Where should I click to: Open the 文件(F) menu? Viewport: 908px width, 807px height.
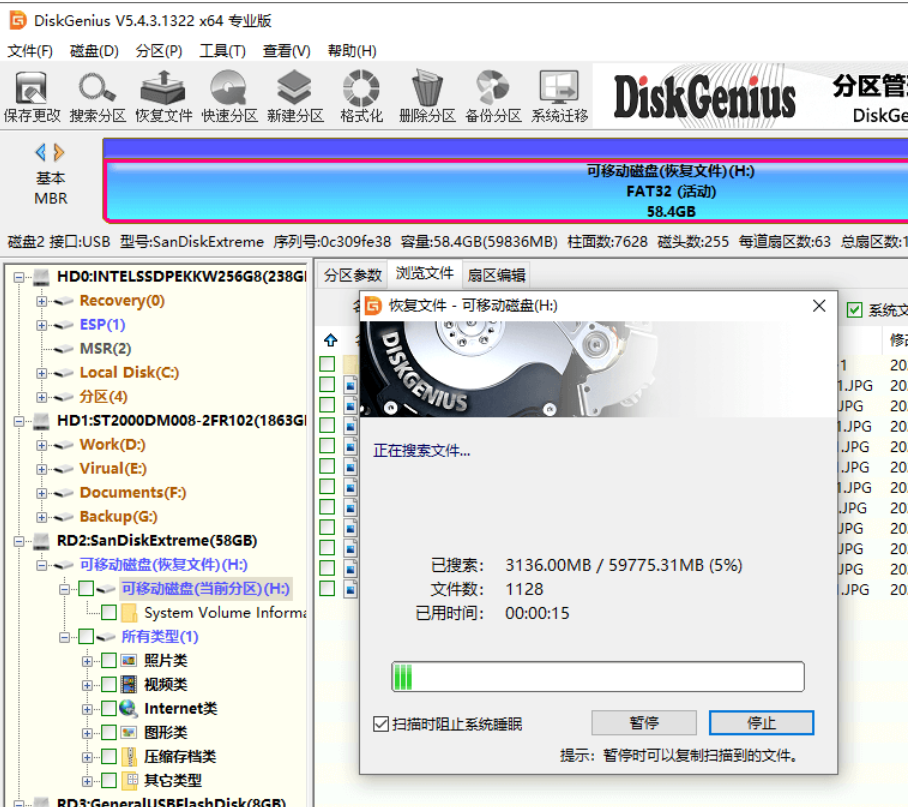coord(30,51)
